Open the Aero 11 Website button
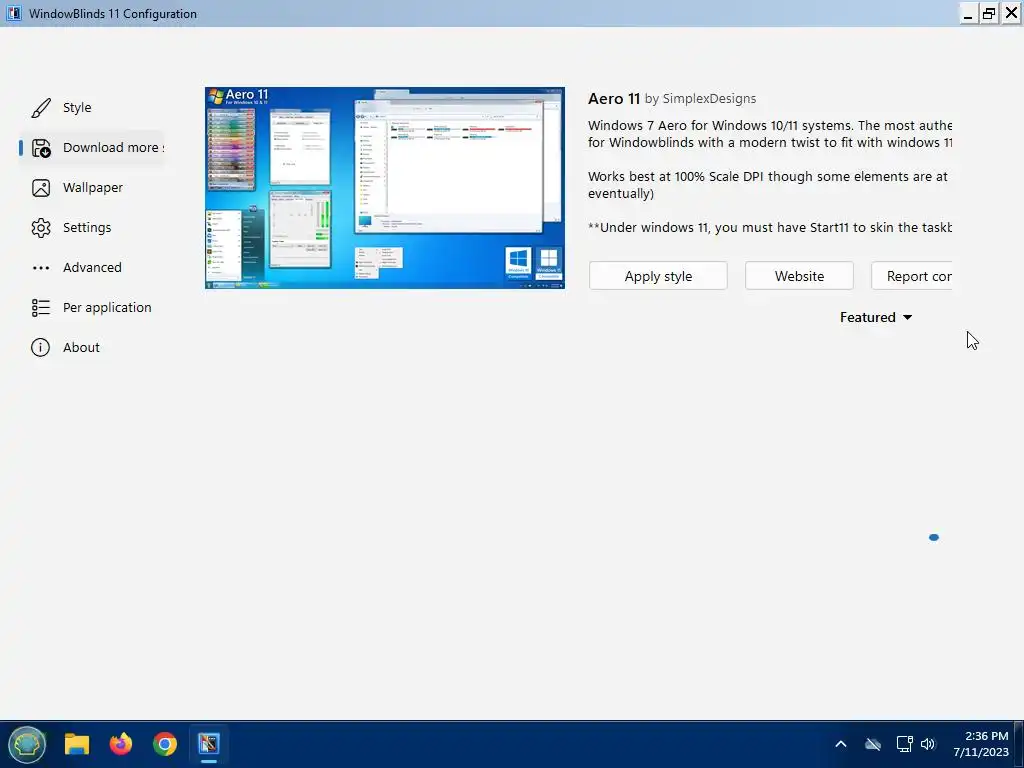 pos(799,276)
